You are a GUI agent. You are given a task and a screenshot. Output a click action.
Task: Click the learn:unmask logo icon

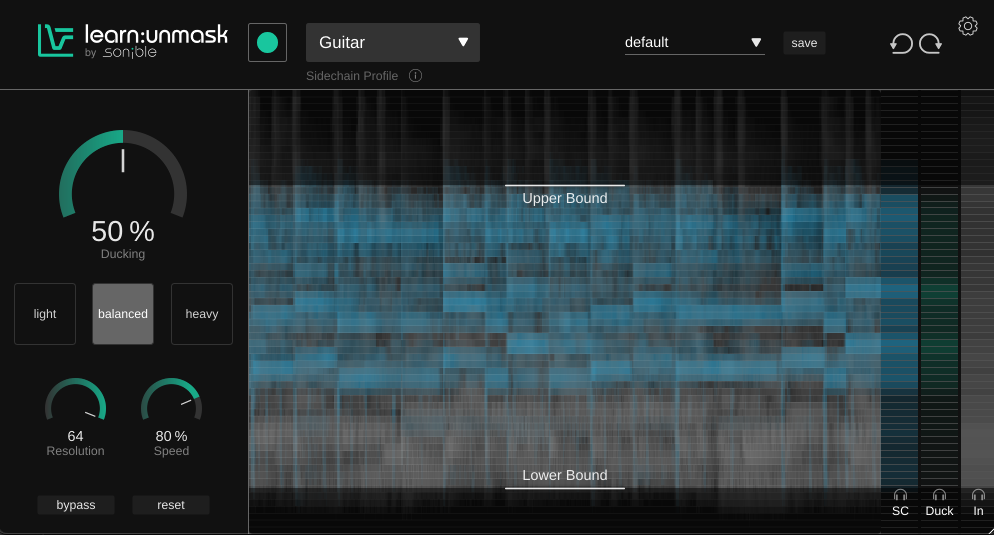point(56,41)
